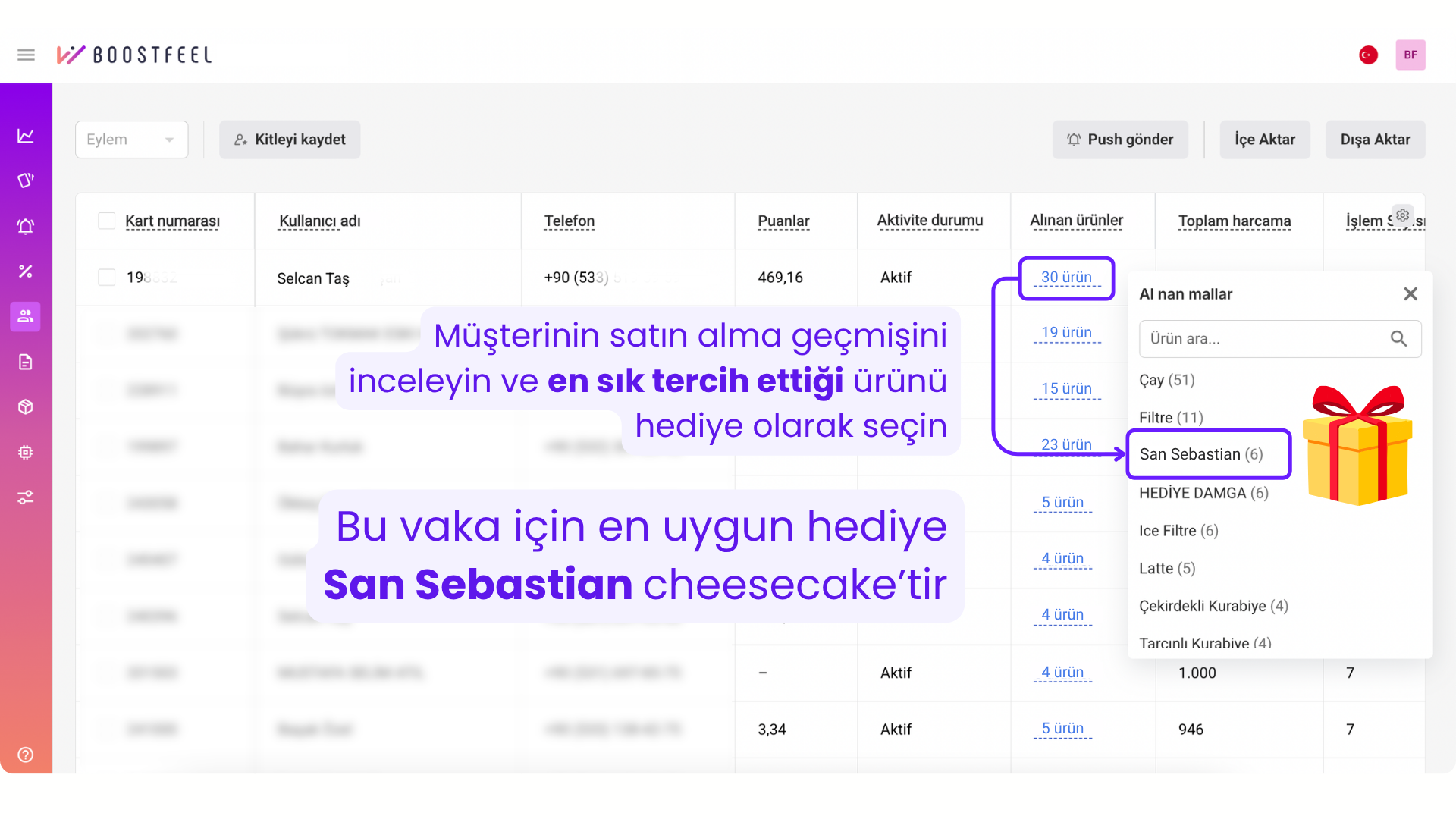1456x819 pixels.
Task: Open the hamburger menu
Action: tap(25, 55)
